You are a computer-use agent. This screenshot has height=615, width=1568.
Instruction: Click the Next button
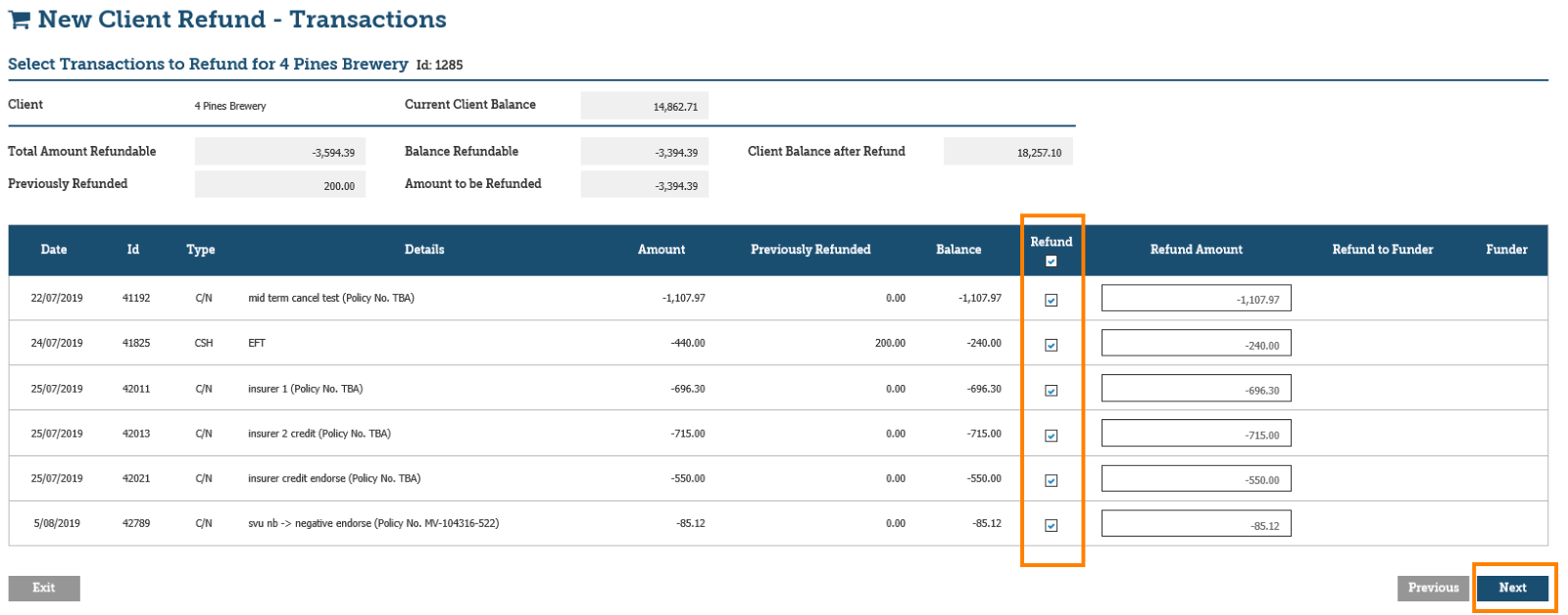point(1512,588)
